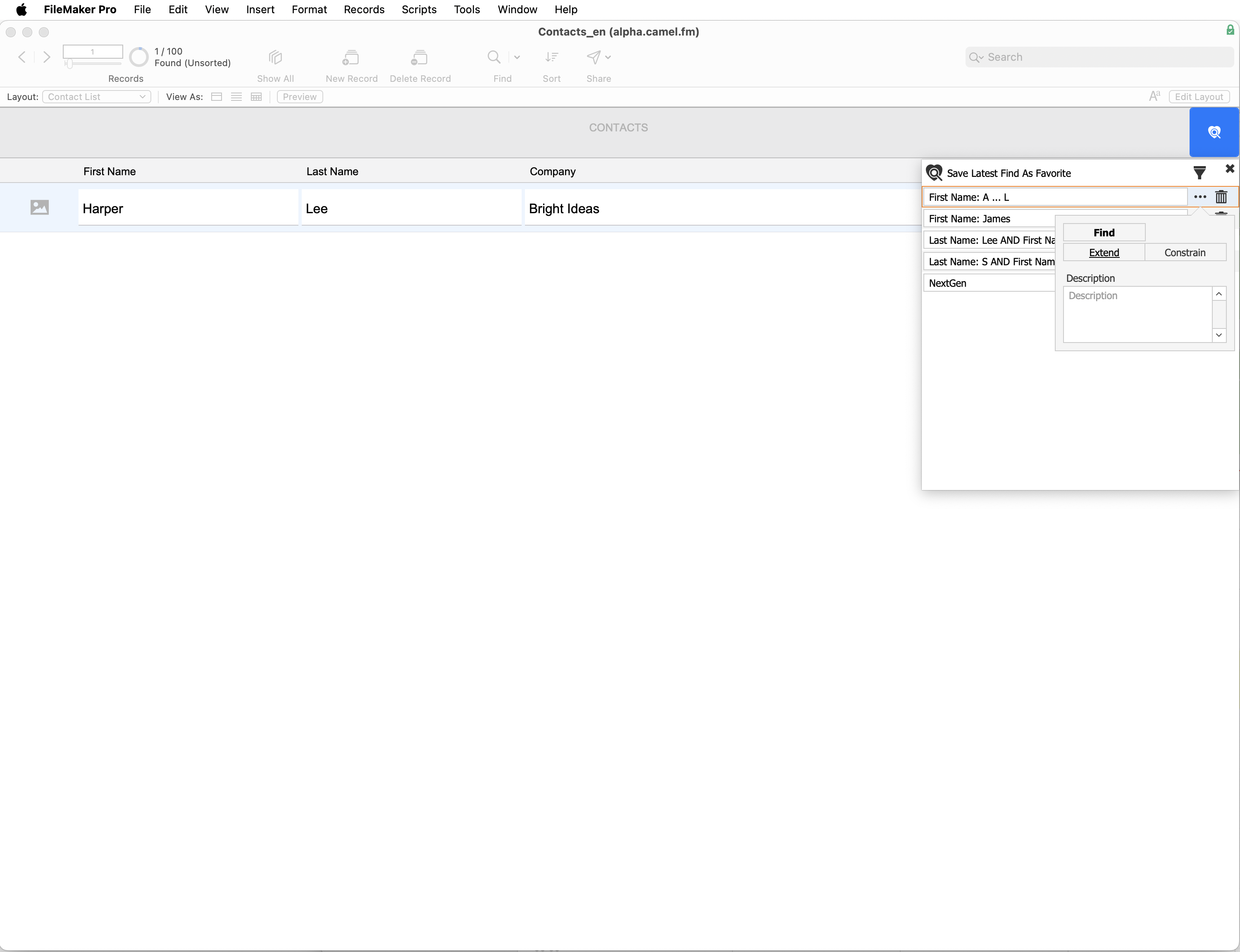Click the Show All toolbar icon
The image size is (1240, 952).
point(275,57)
